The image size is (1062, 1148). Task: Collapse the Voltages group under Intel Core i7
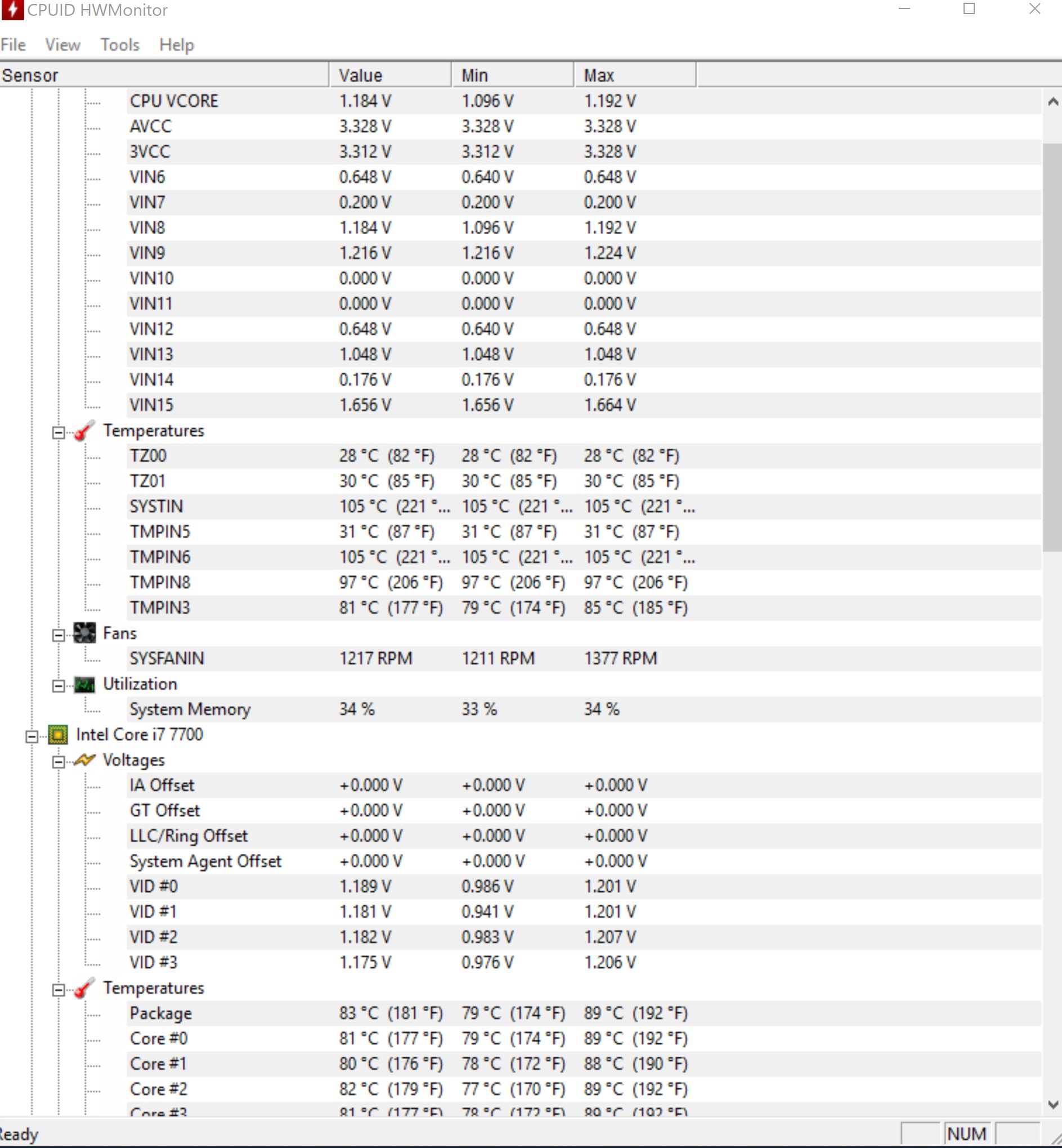pos(58,762)
